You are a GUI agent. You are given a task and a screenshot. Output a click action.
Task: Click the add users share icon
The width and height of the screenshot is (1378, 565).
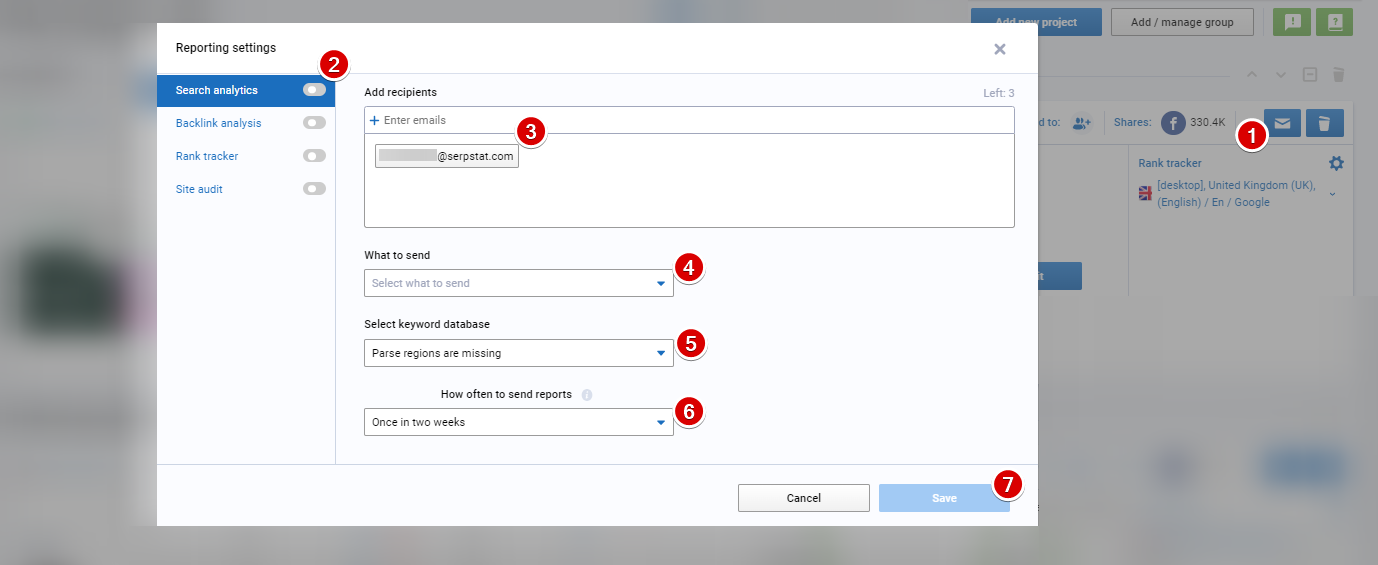pos(1082,122)
